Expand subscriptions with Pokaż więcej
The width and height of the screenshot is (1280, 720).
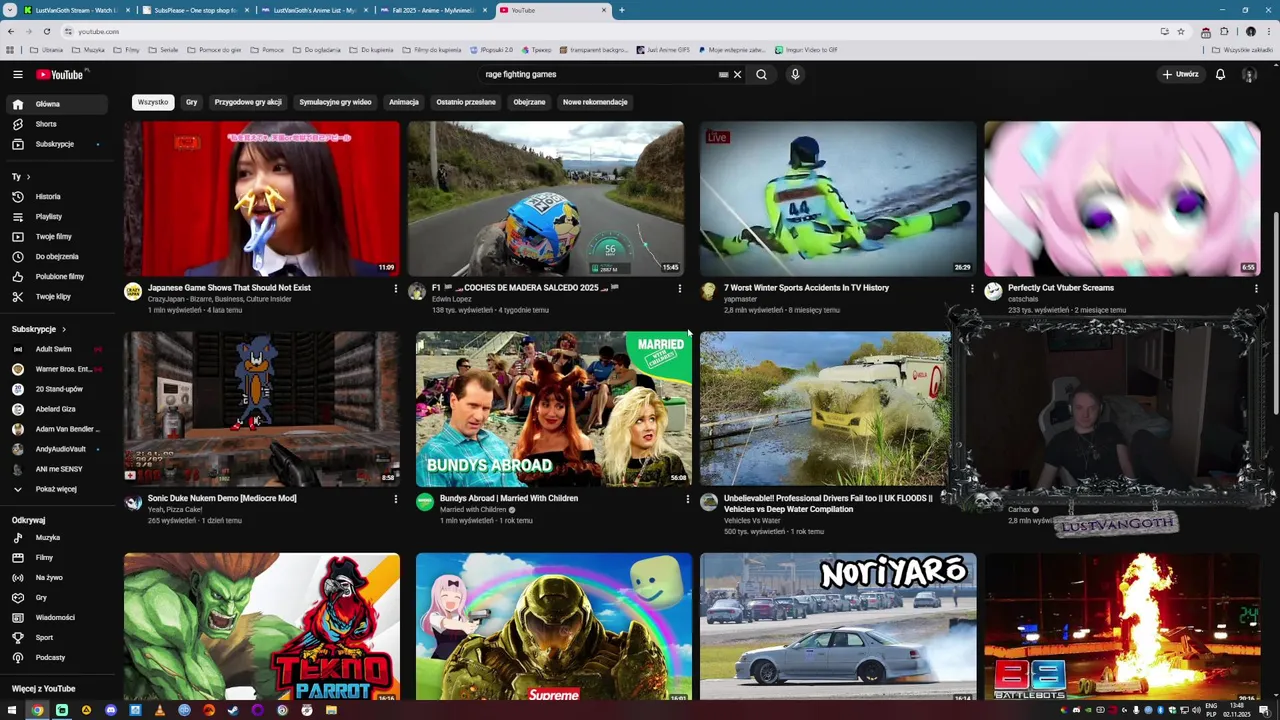56,489
